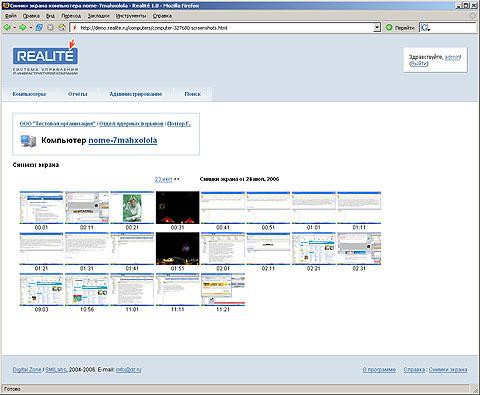Open the Закладки menu

tap(98, 16)
